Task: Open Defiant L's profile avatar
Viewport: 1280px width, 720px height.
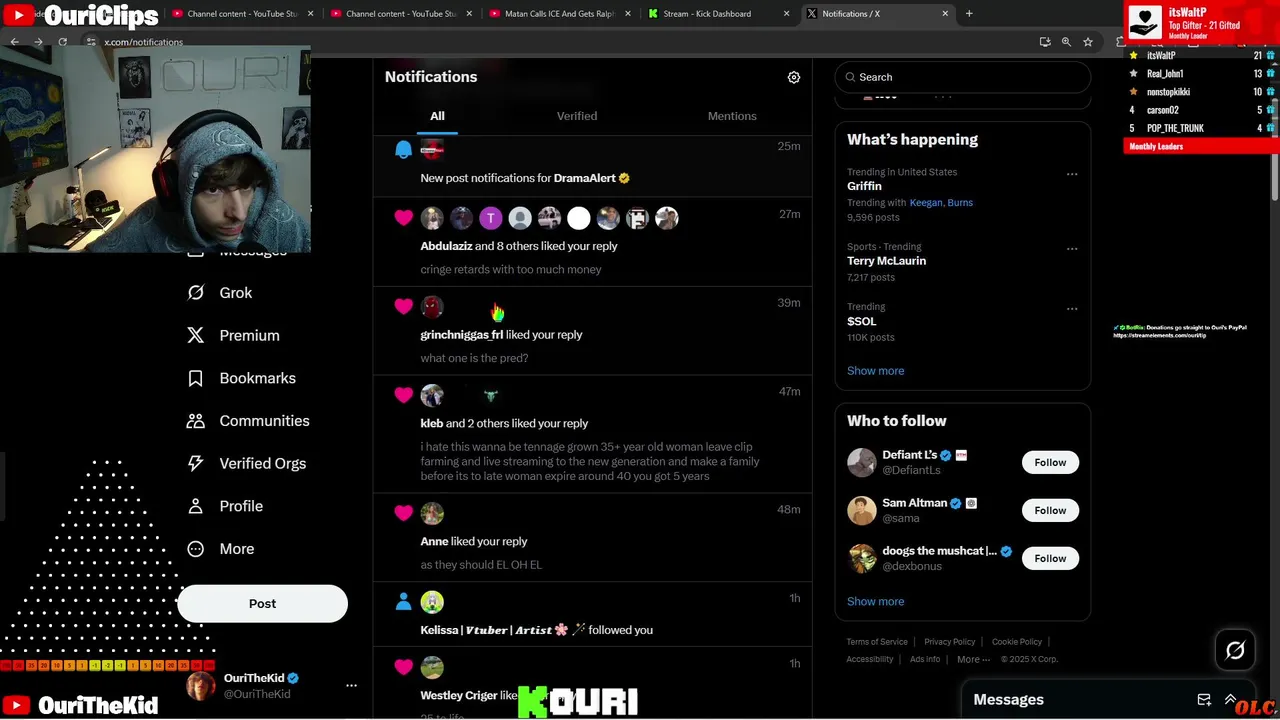Action: tap(862, 463)
